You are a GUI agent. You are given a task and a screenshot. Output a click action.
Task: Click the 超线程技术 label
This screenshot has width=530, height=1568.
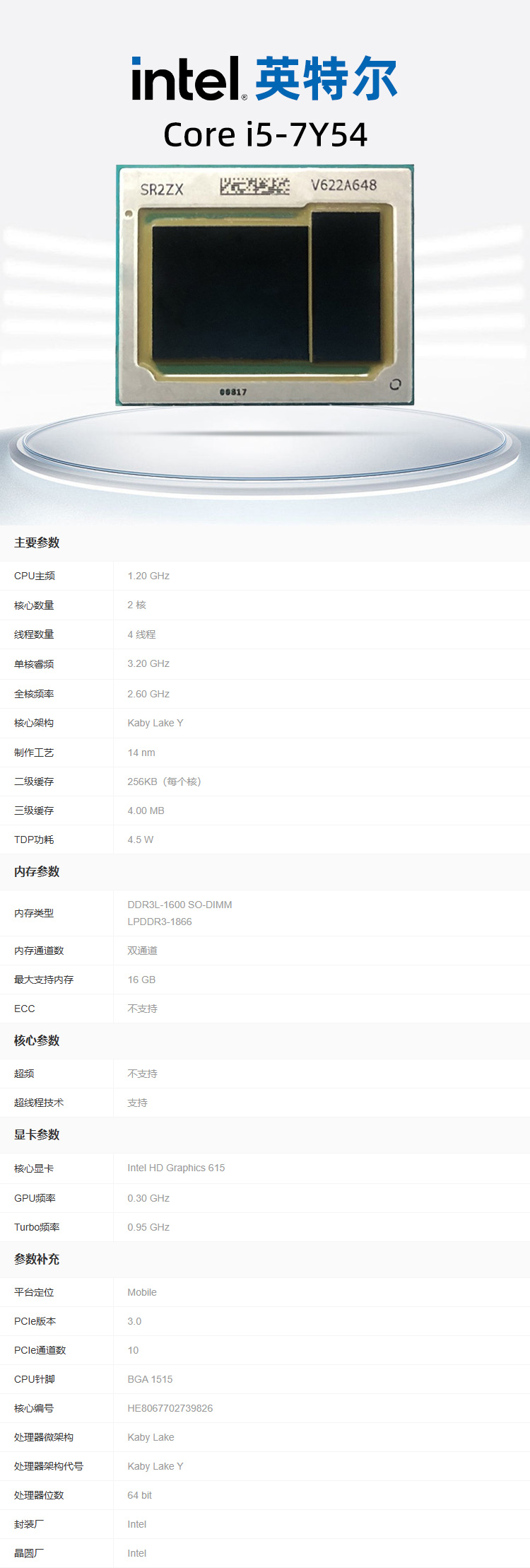[39, 1103]
